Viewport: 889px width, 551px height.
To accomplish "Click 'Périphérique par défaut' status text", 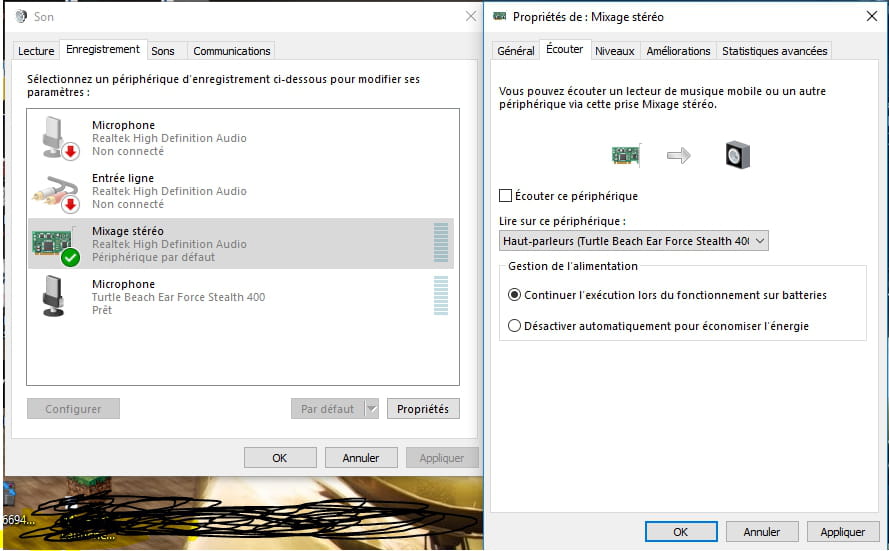I will pos(154,257).
